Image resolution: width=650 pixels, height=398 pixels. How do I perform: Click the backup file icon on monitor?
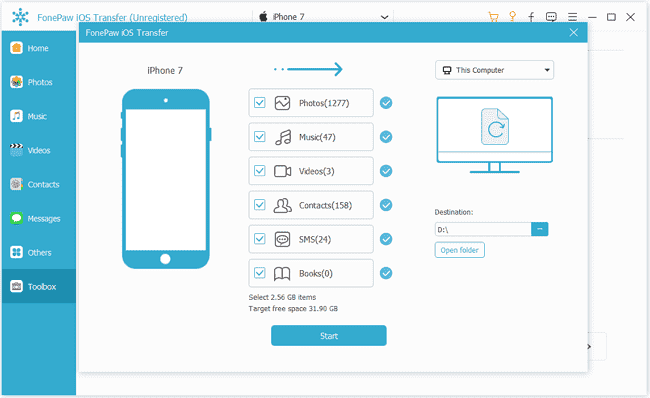(495, 126)
